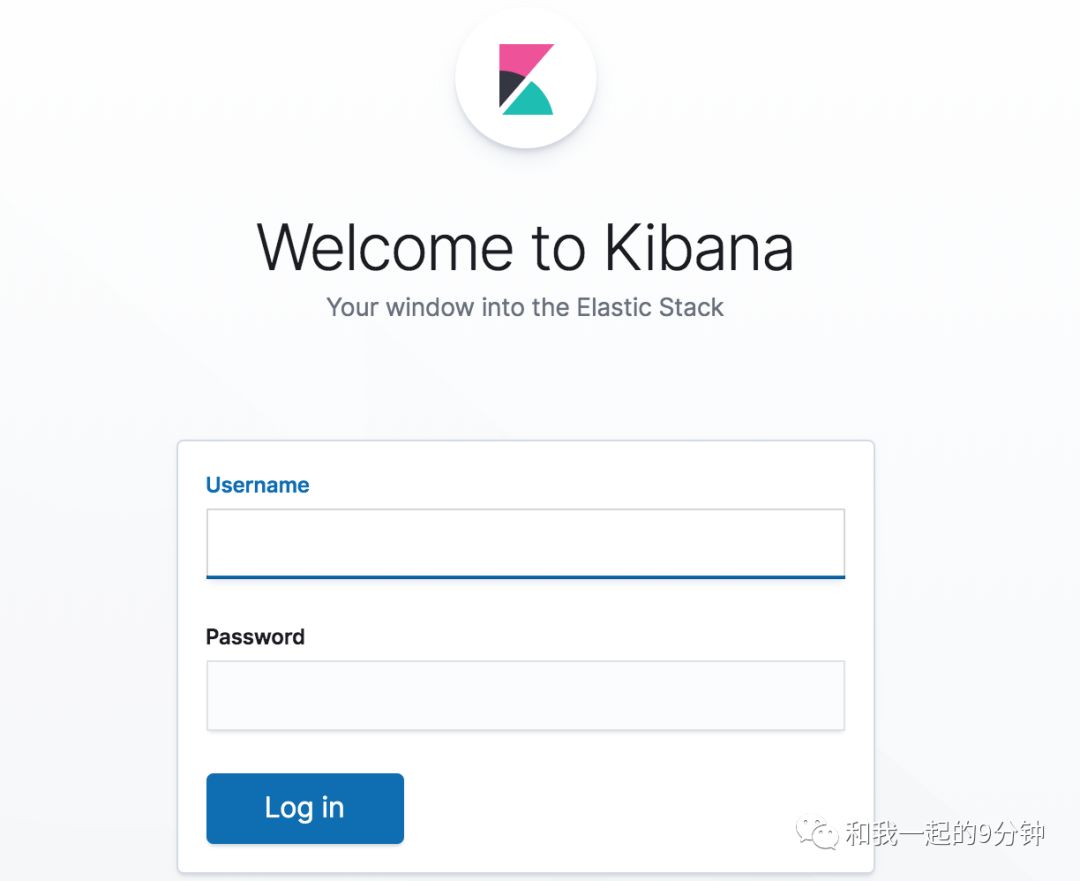Click the word "Kibana" in the heading
This screenshot has height=881, width=1080.
(698, 247)
